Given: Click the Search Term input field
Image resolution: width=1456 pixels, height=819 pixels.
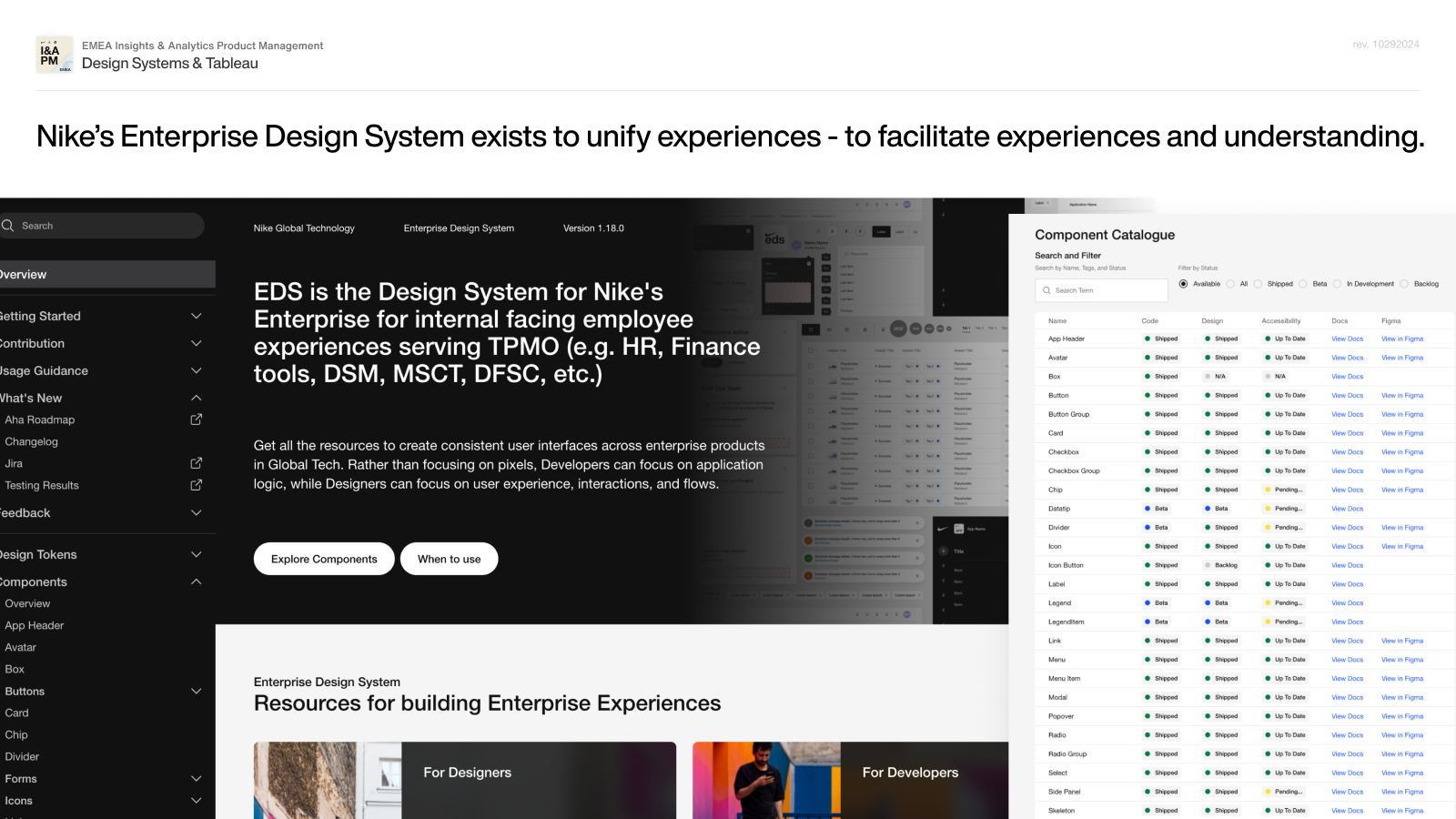Looking at the screenshot, I should pos(1101,290).
